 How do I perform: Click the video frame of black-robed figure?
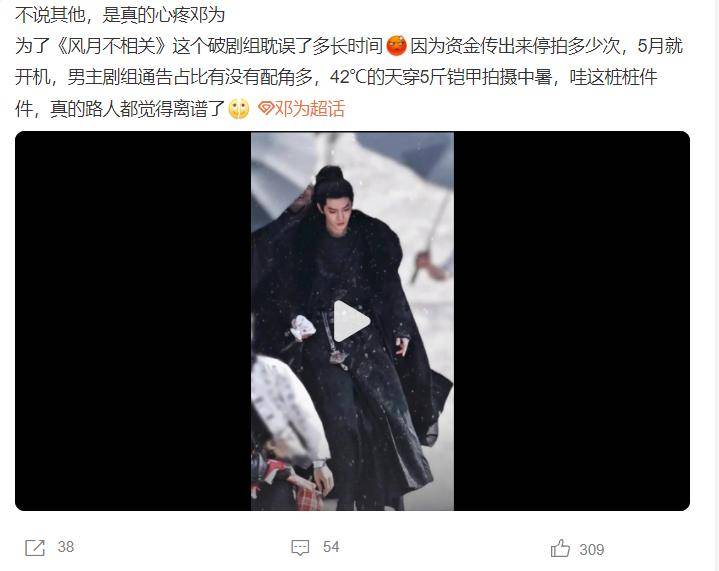tap(352, 321)
